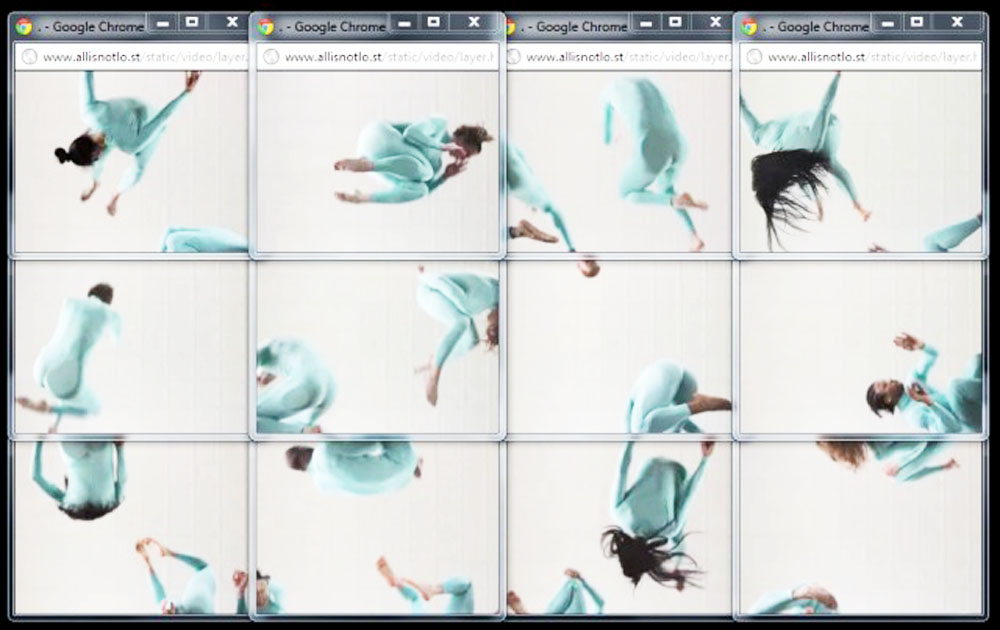This screenshot has height=630, width=1000.
Task: Focus the address bar above the faceless hunched dancer
Action: point(619,57)
